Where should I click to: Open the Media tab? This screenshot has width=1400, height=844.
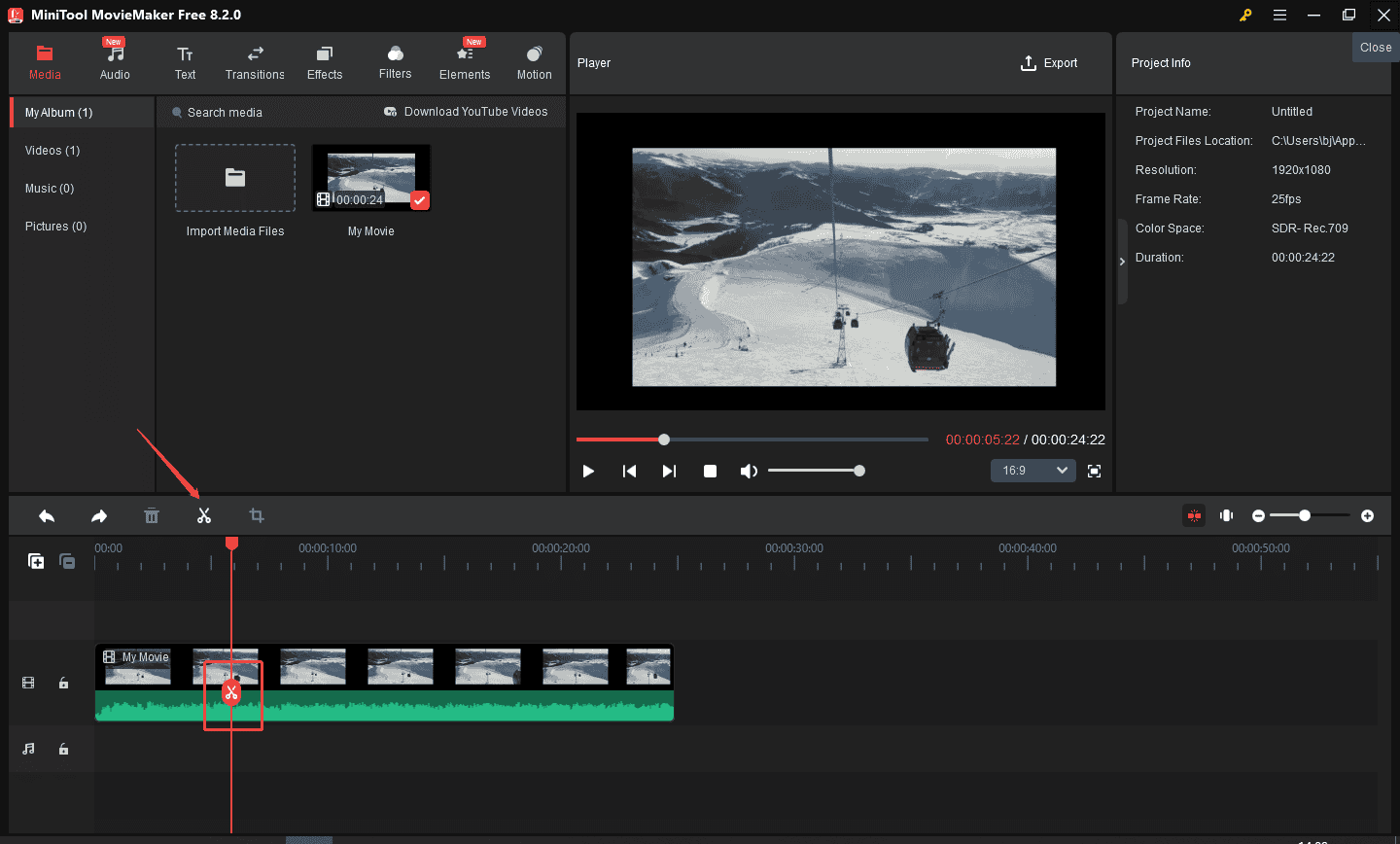coord(45,63)
